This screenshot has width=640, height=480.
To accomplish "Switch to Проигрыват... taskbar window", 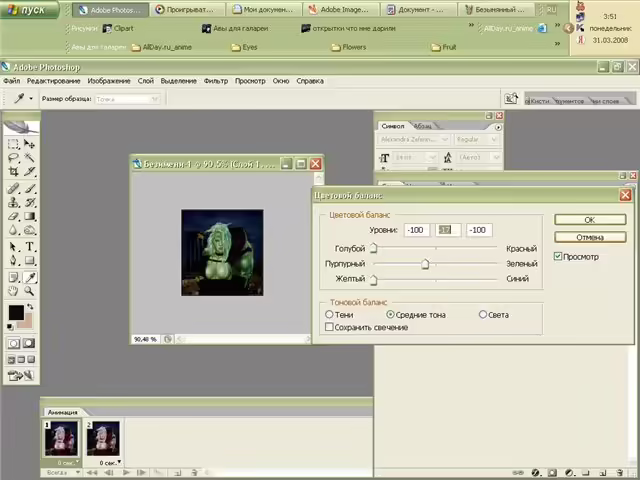I will 189,9.
